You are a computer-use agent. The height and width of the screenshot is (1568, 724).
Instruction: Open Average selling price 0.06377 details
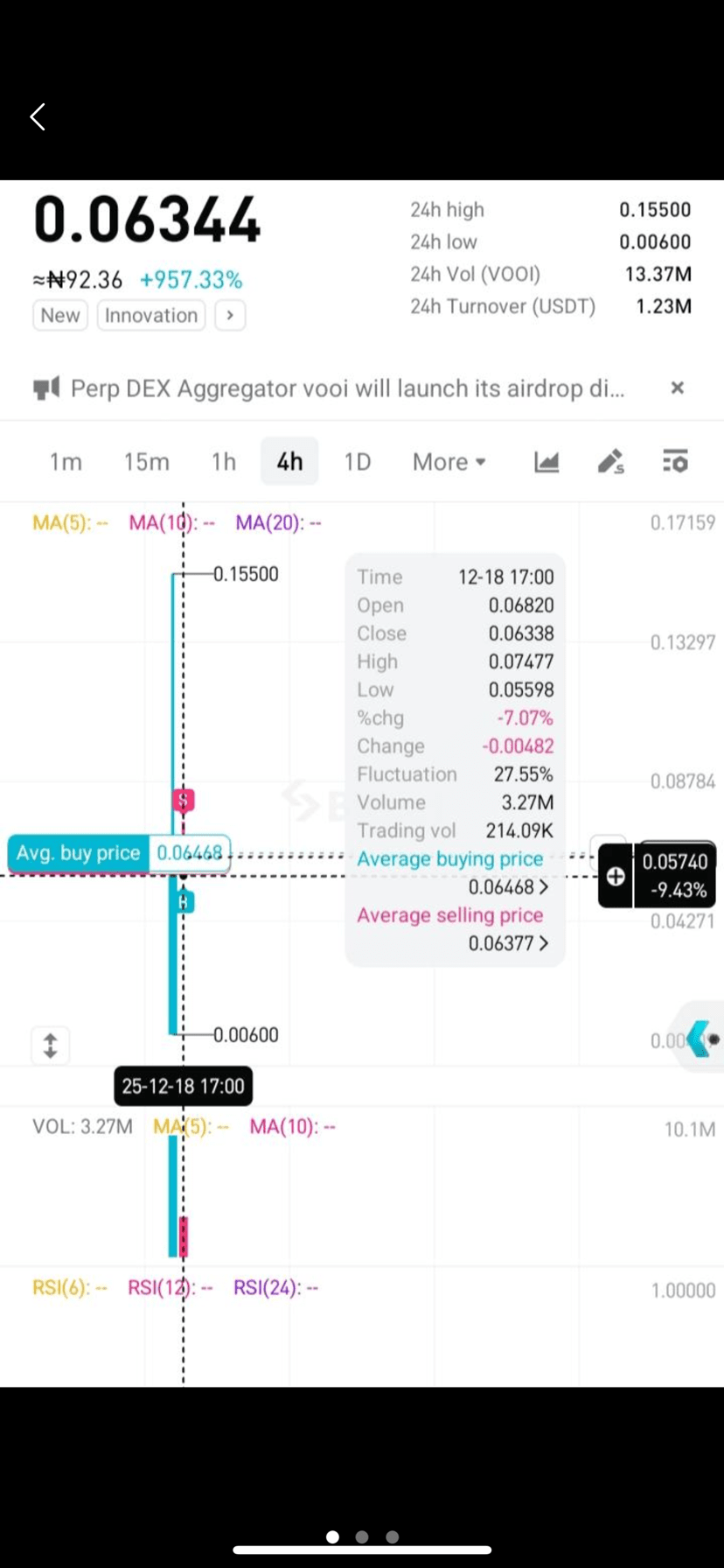point(508,943)
